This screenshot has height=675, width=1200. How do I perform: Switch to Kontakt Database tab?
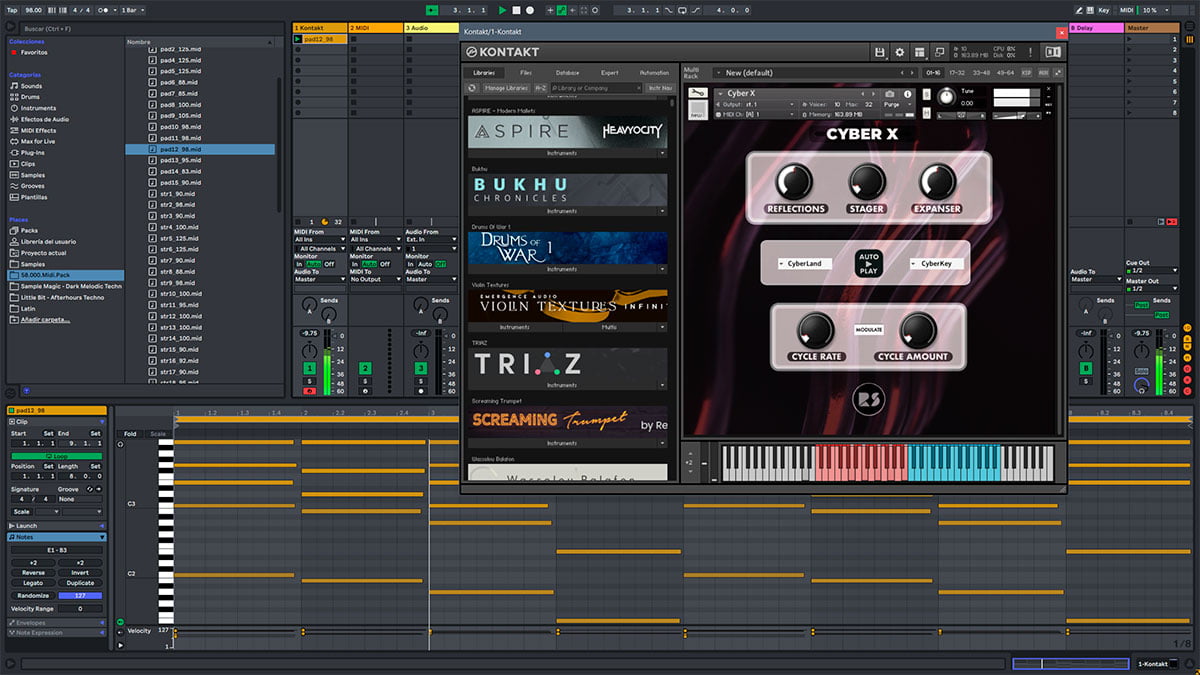567,73
